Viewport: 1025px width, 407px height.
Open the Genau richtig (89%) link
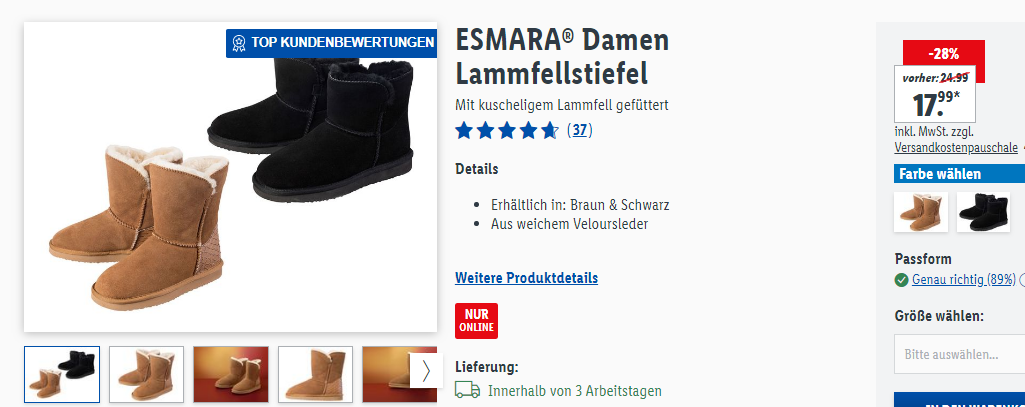click(x=964, y=280)
